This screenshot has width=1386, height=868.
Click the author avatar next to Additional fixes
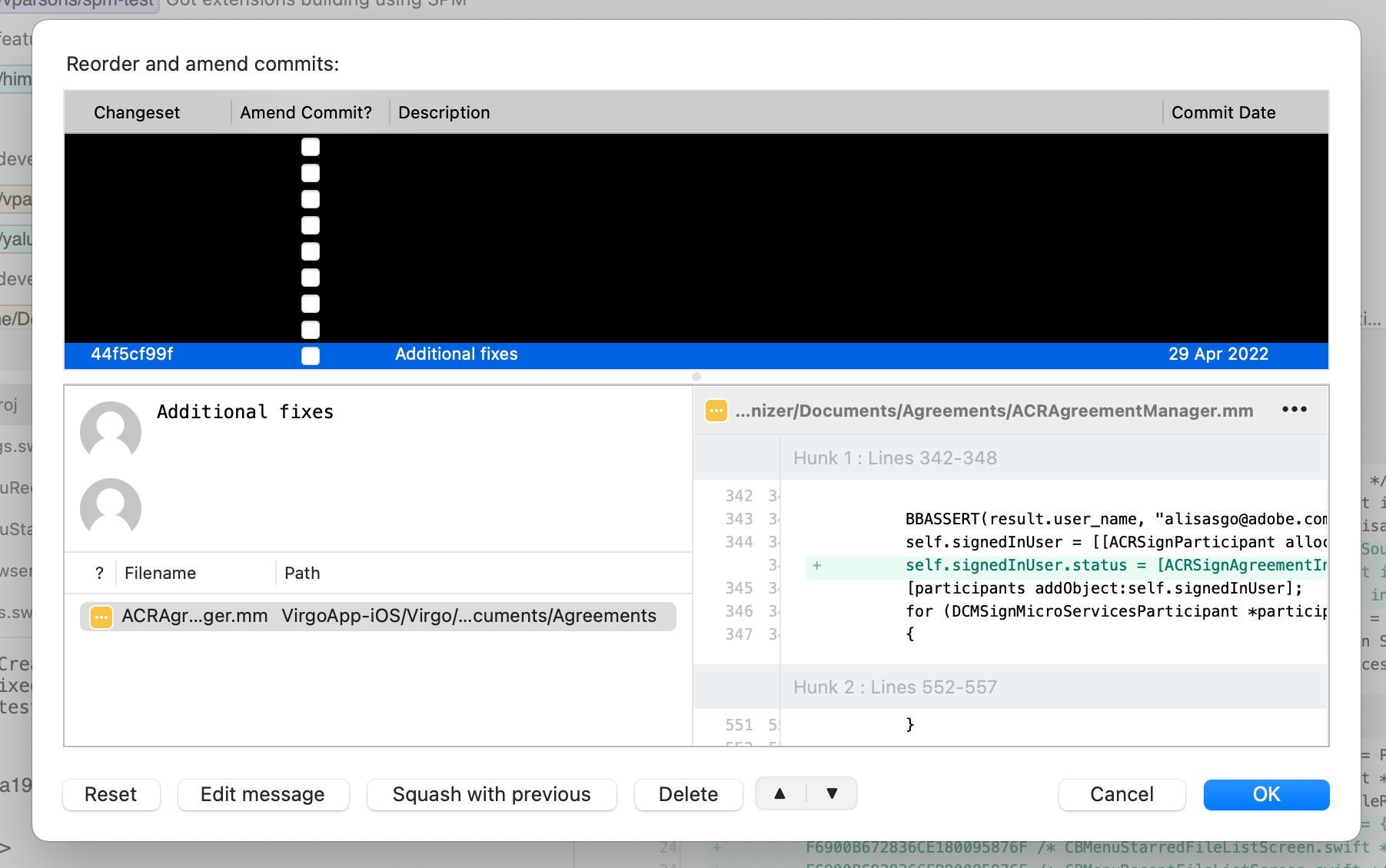[x=111, y=431]
